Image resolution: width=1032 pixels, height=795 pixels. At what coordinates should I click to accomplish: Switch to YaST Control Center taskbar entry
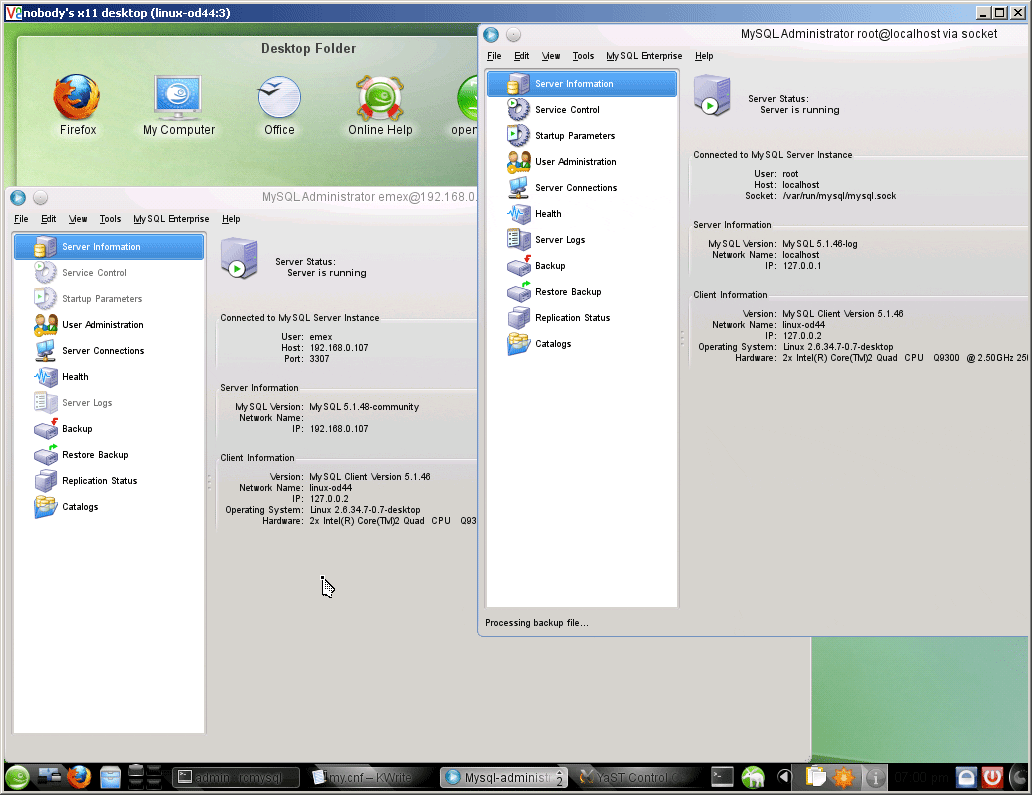click(x=636, y=777)
